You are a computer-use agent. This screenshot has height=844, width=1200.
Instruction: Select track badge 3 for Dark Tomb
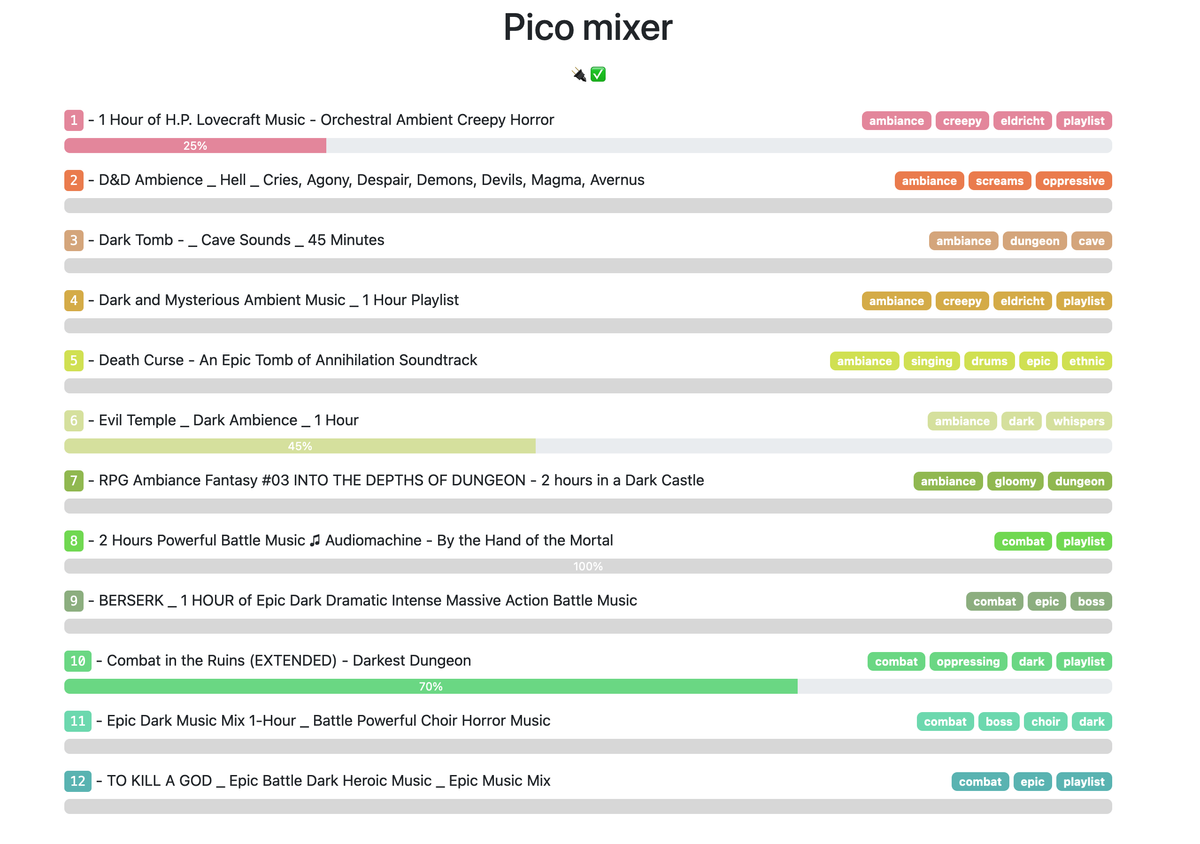coord(73,240)
